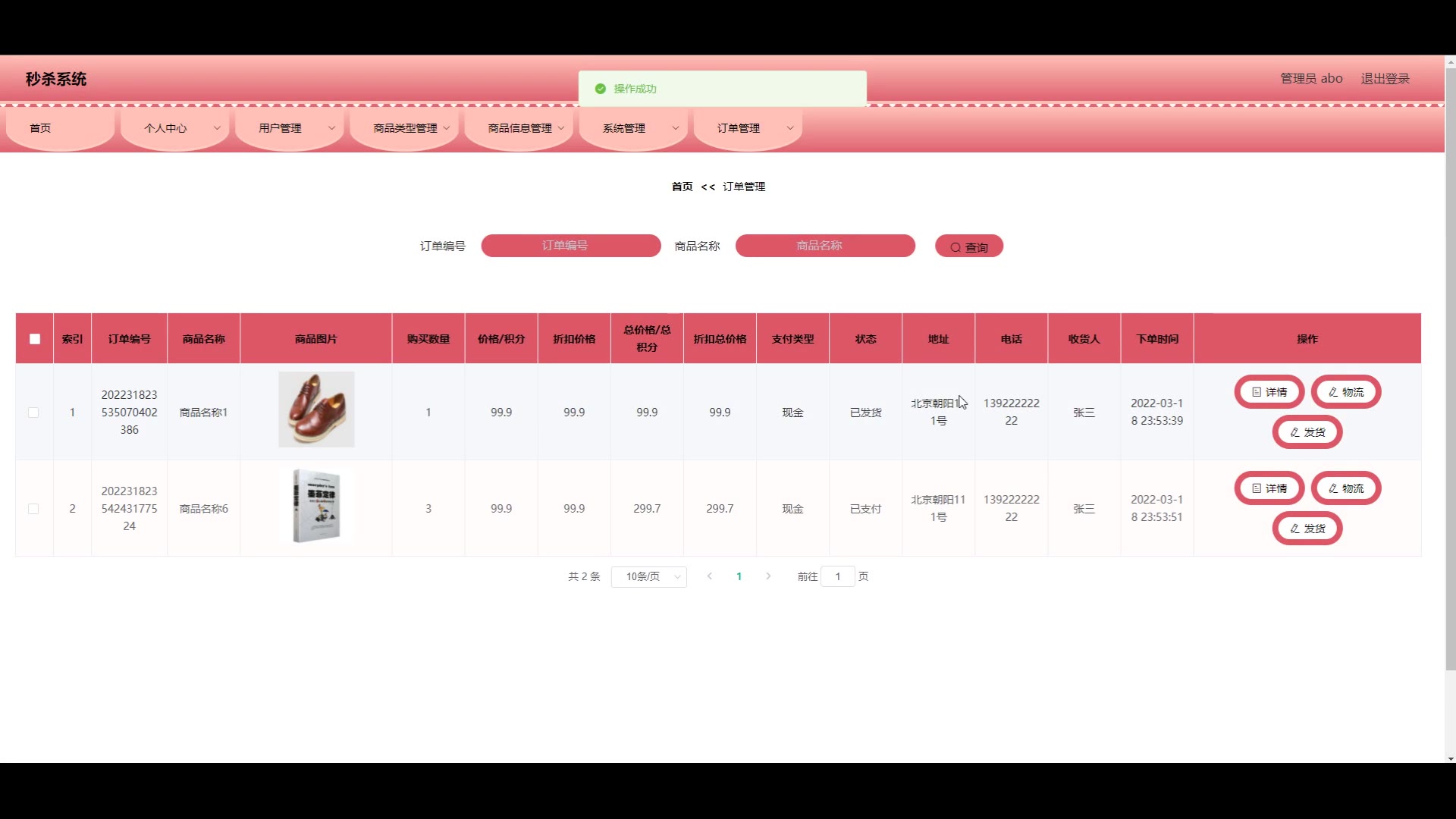Click 退出登录 link
Screen dimensions: 1456x819
(x=1385, y=79)
